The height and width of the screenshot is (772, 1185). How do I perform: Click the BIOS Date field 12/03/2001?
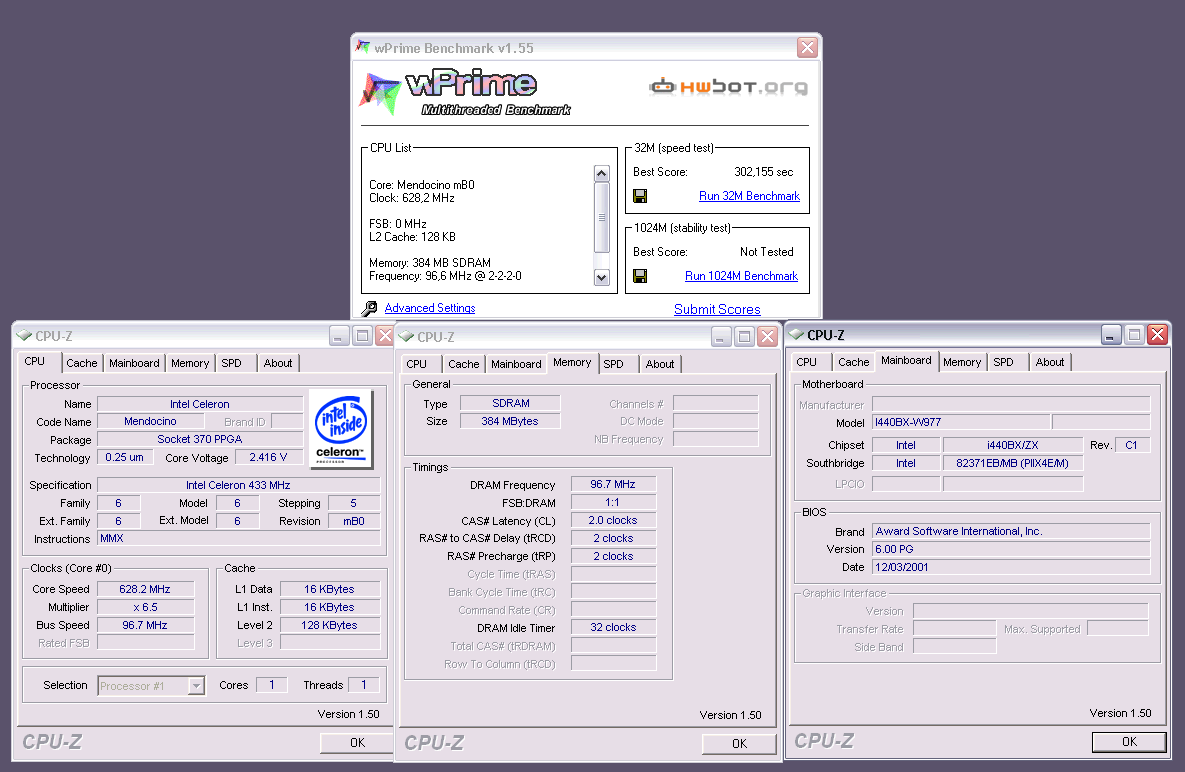[1011, 567]
